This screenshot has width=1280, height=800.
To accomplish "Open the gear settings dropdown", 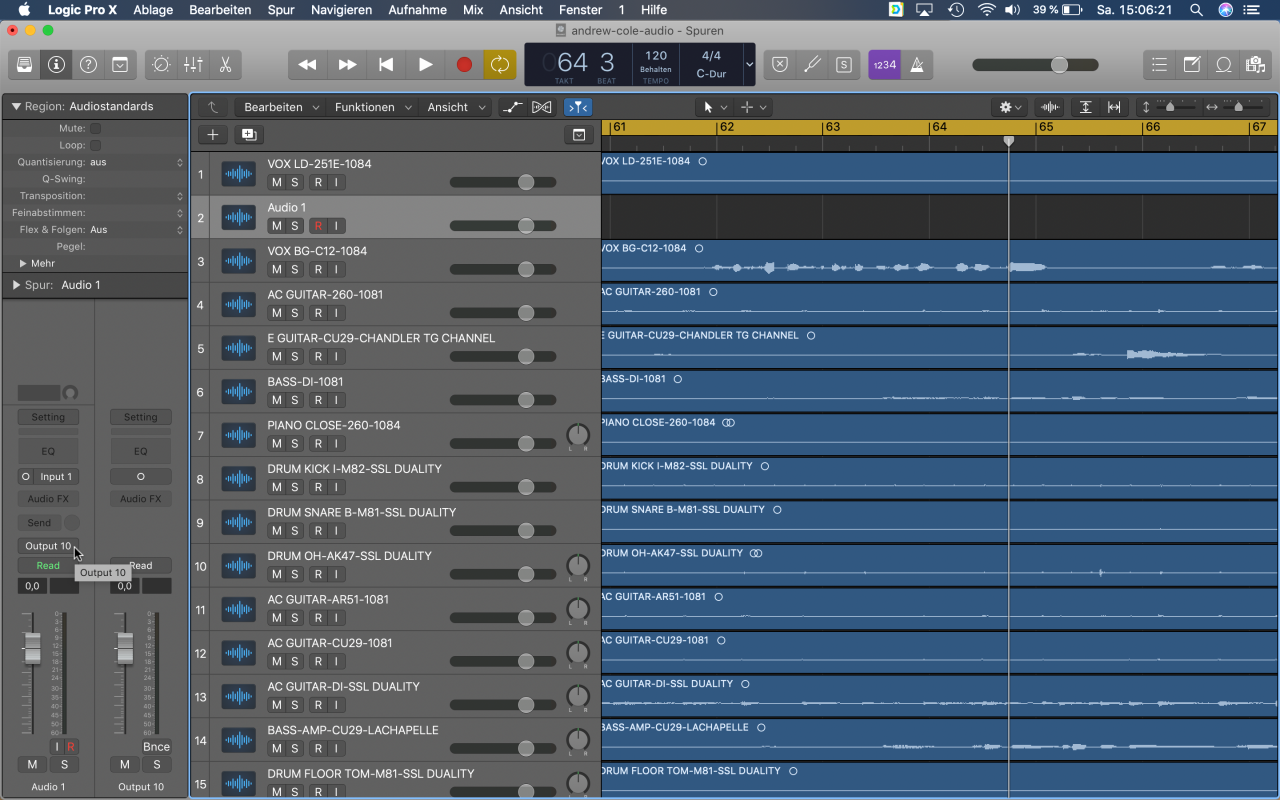I will [1010, 107].
